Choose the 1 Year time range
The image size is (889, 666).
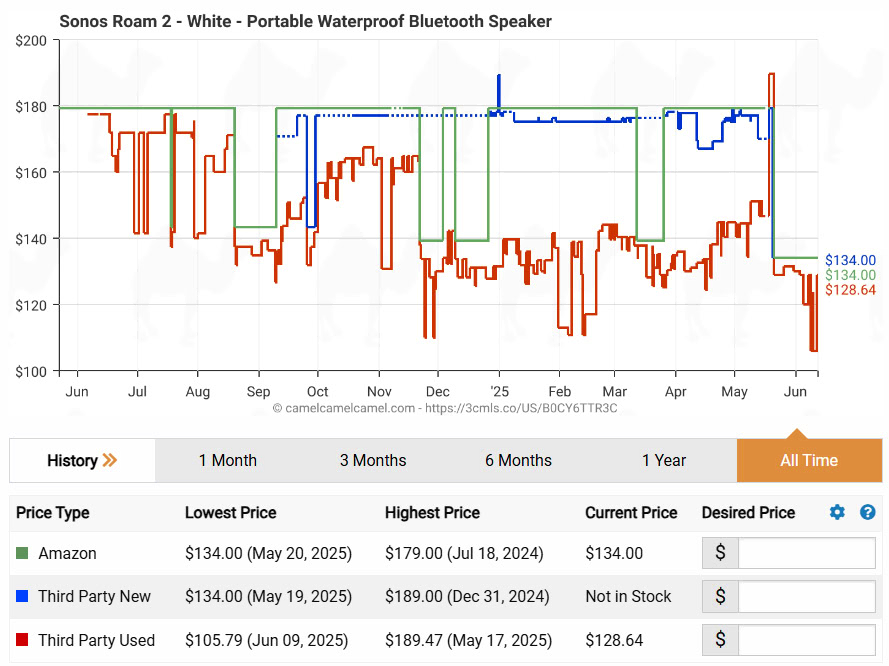pos(663,460)
